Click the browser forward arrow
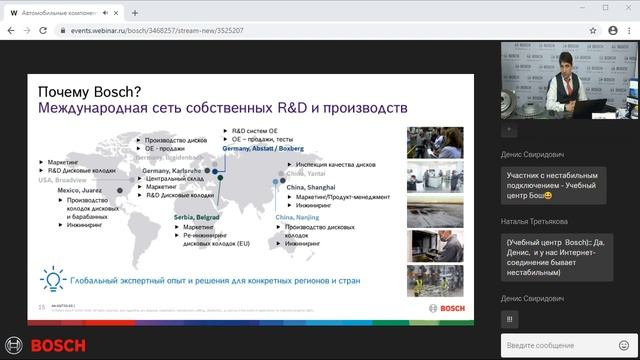Image resolution: width=640 pixels, height=360 pixels. 27,31
